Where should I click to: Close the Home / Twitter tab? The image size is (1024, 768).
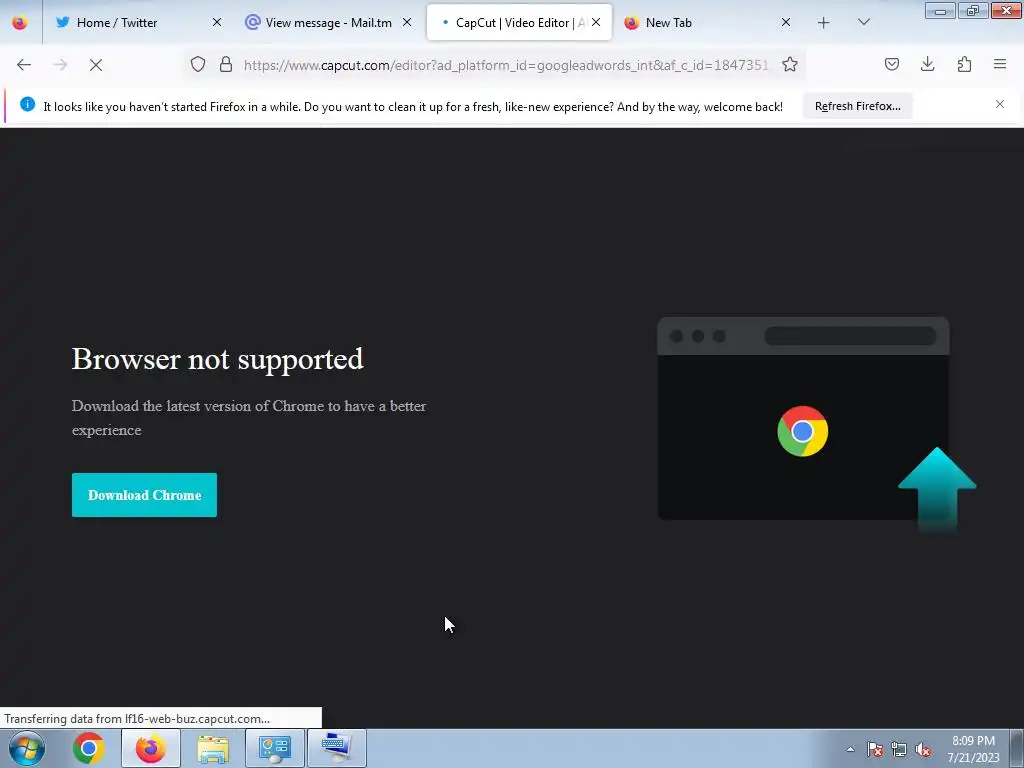pyautogui.click(x=217, y=22)
